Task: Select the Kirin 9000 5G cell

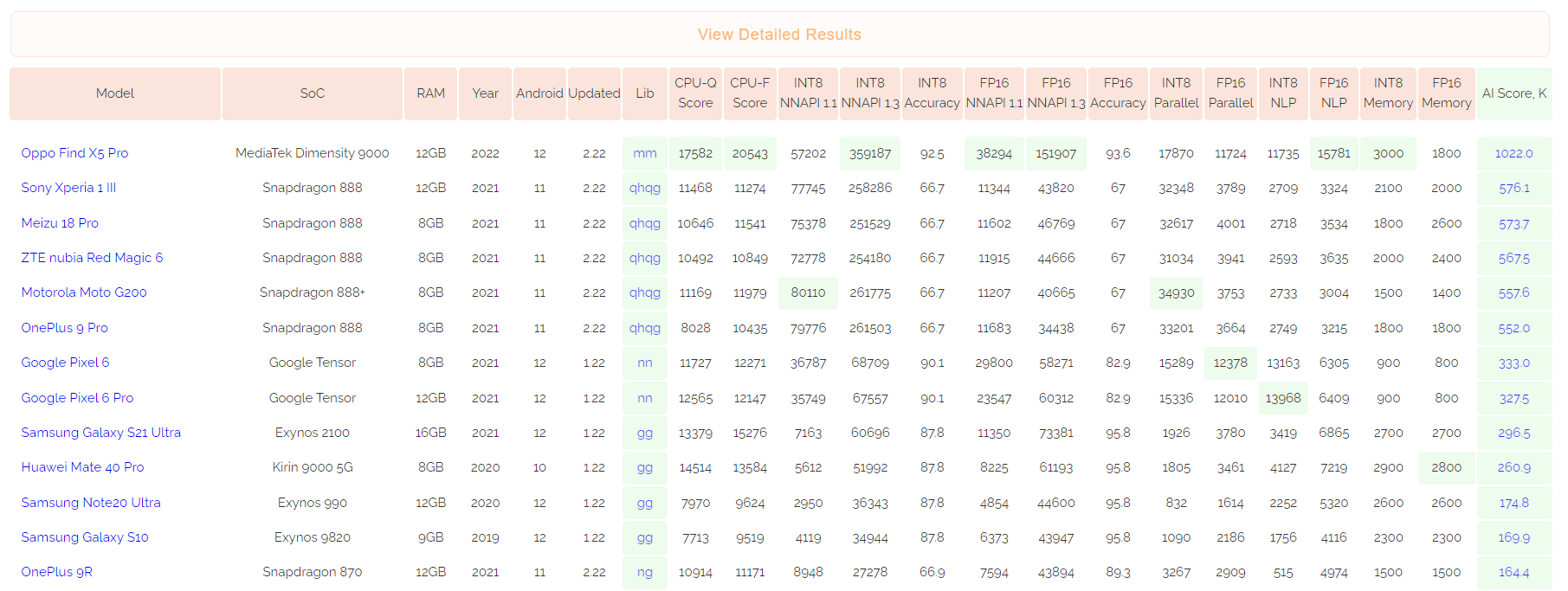Action: click(313, 467)
